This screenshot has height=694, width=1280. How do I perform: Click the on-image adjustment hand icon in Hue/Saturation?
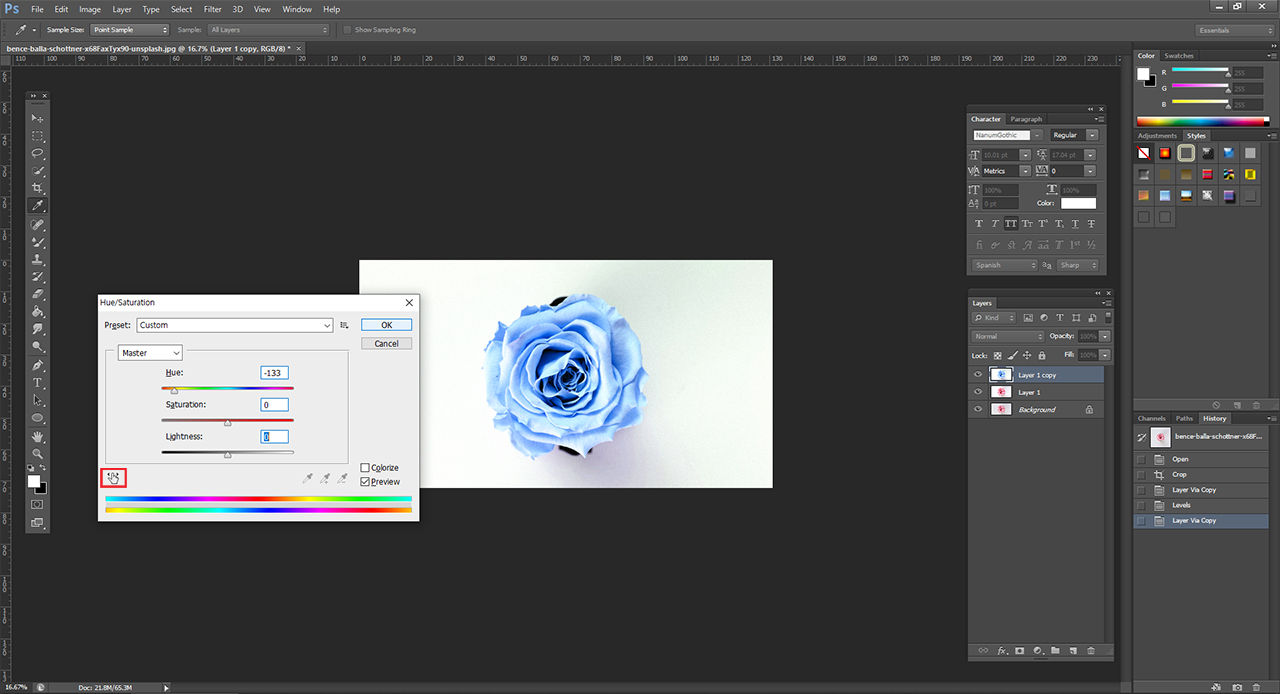tap(113, 478)
